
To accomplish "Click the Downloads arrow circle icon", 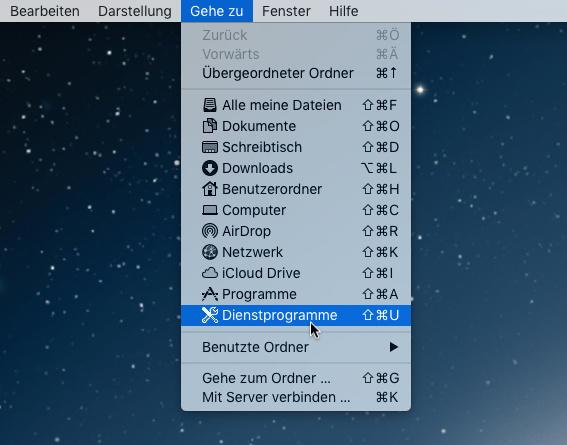I will (210, 168).
